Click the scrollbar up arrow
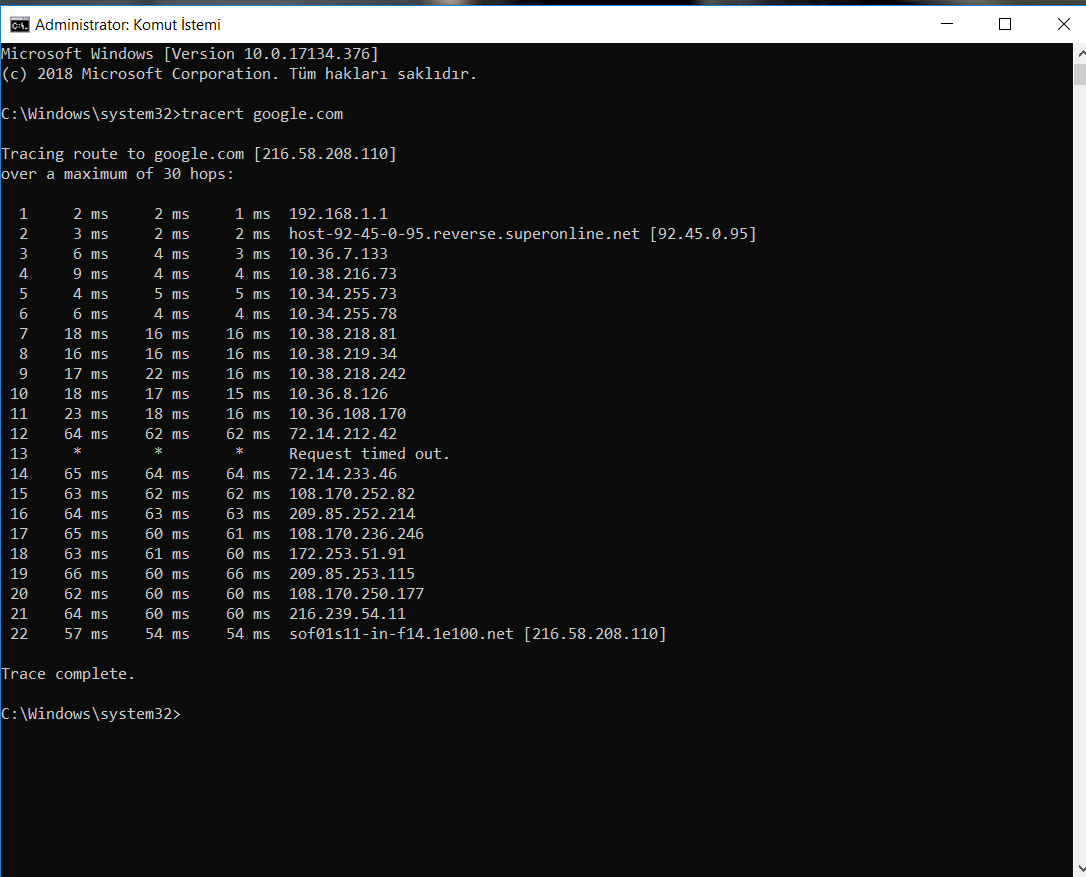This screenshot has width=1086, height=877. (1079, 53)
